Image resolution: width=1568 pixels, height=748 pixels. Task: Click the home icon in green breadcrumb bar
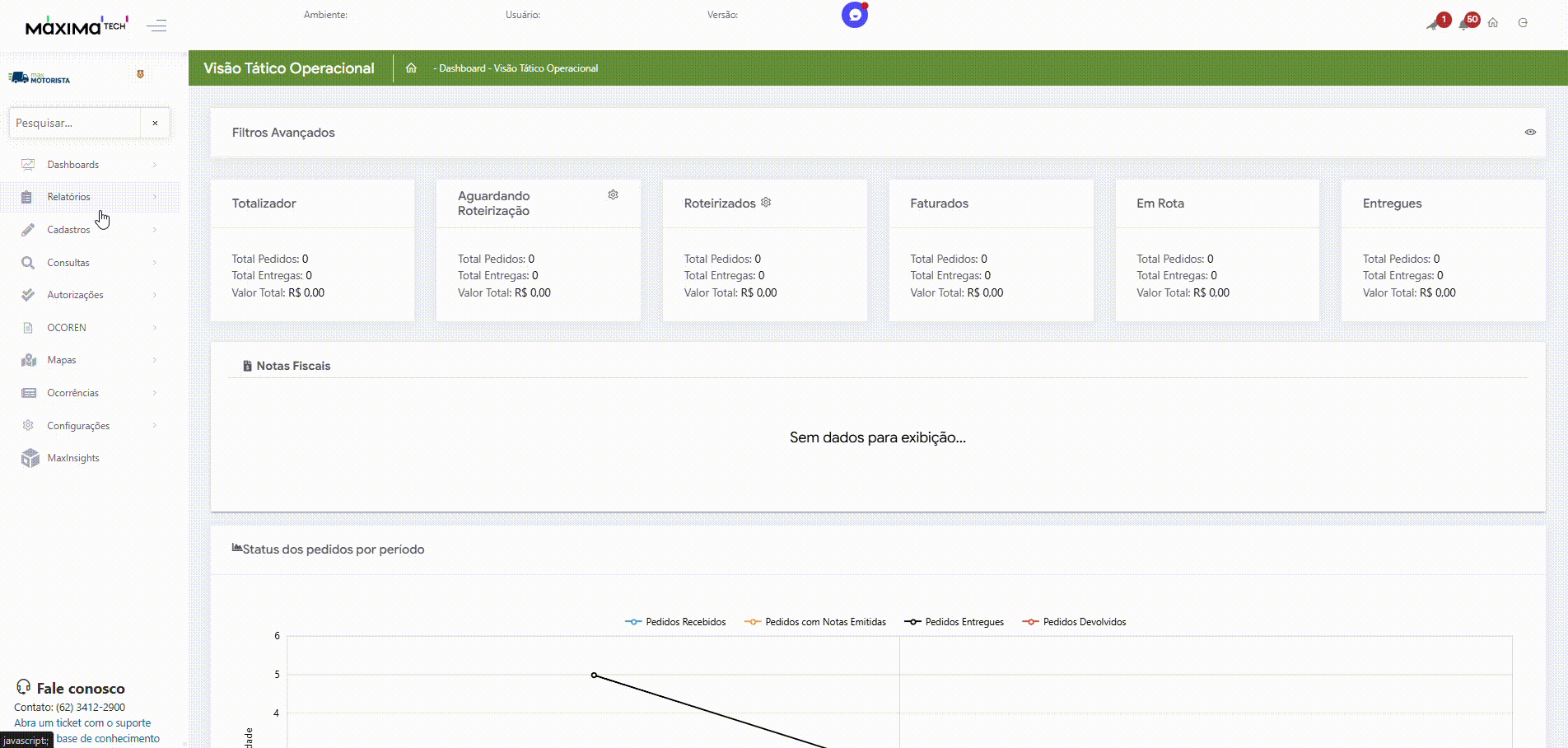pos(411,68)
